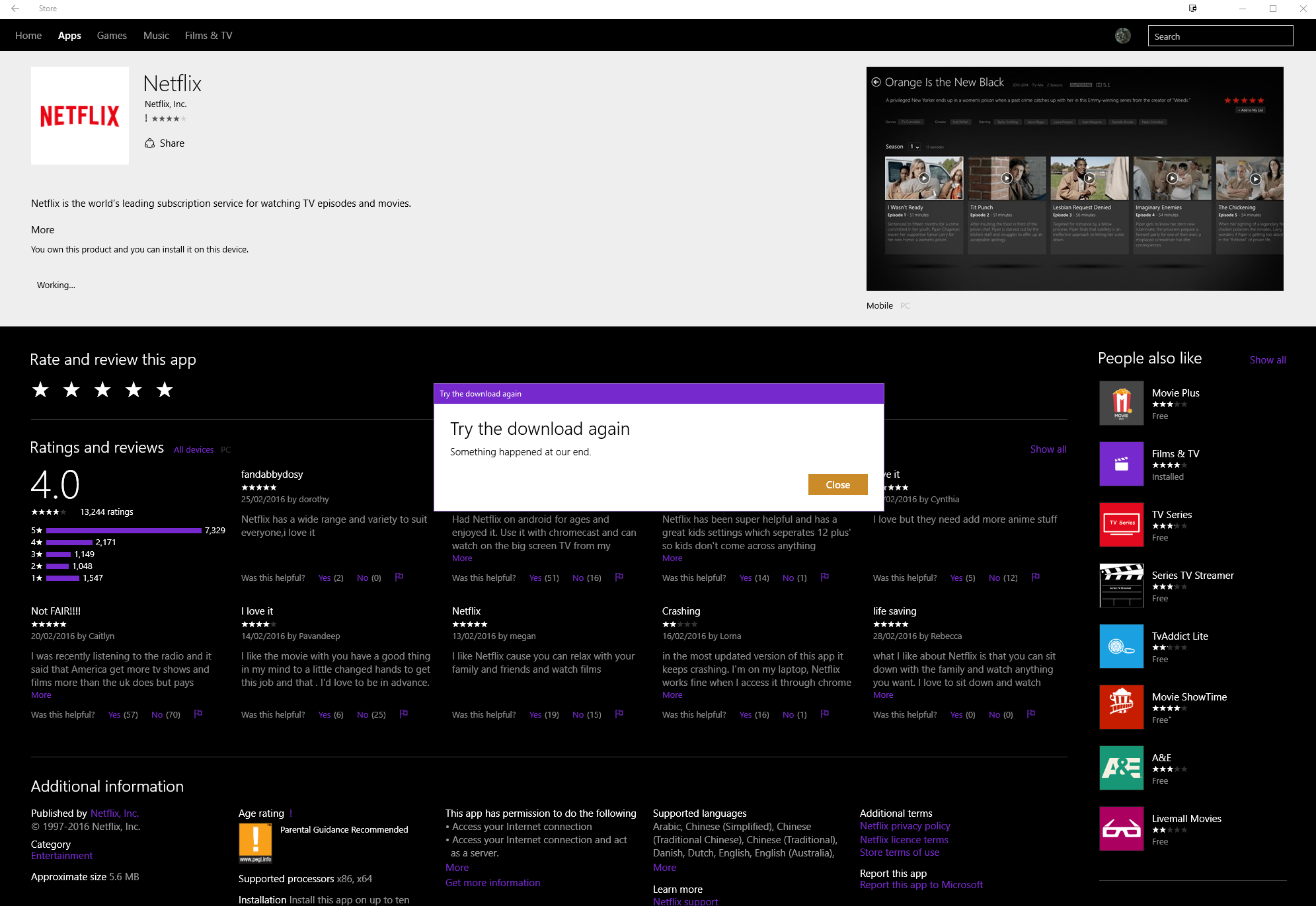The height and width of the screenshot is (906, 1316).
Task: Open the A&E app icon
Action: 1121,768
